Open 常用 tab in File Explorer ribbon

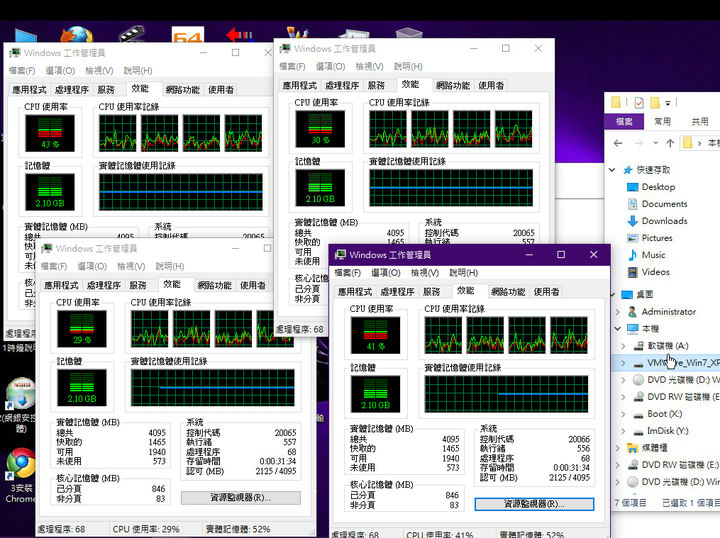click(662, 122)
